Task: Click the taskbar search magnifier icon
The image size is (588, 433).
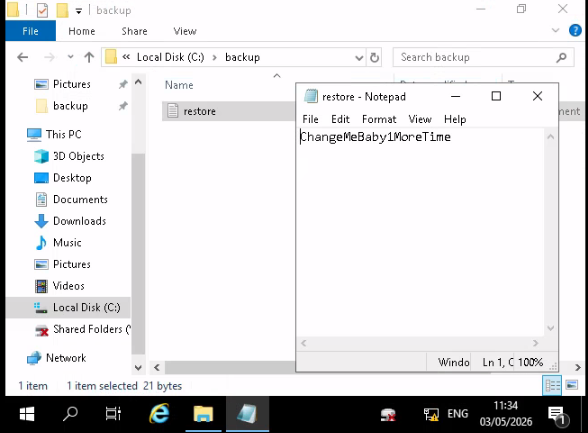Action: coord(70,414)
